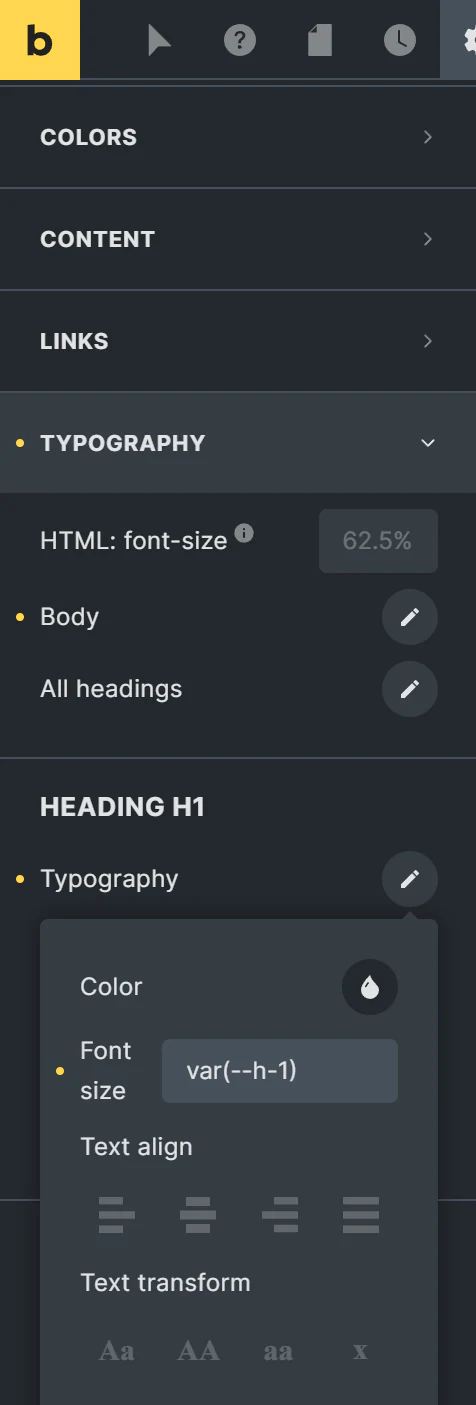
Task: Click info icon next to HTML: font-size
Action: coord(244,533)
